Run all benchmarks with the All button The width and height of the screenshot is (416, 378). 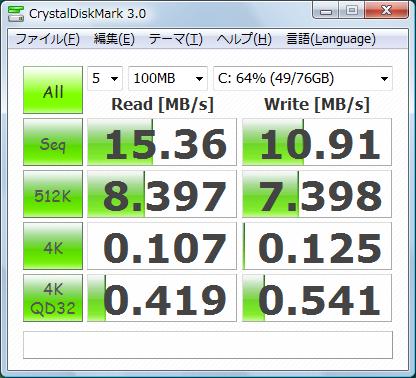pyautogui.click(x=53, y=90)
